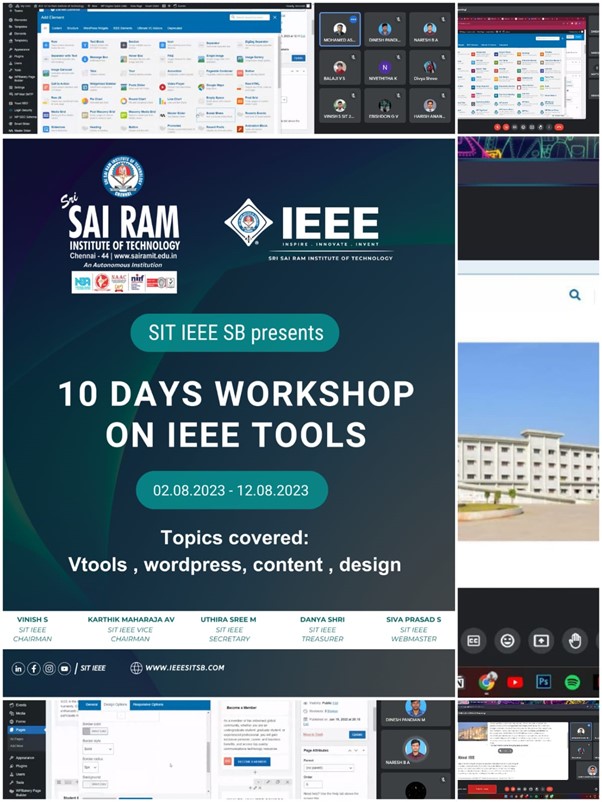Raise hand in the meeting

(575, 640)
